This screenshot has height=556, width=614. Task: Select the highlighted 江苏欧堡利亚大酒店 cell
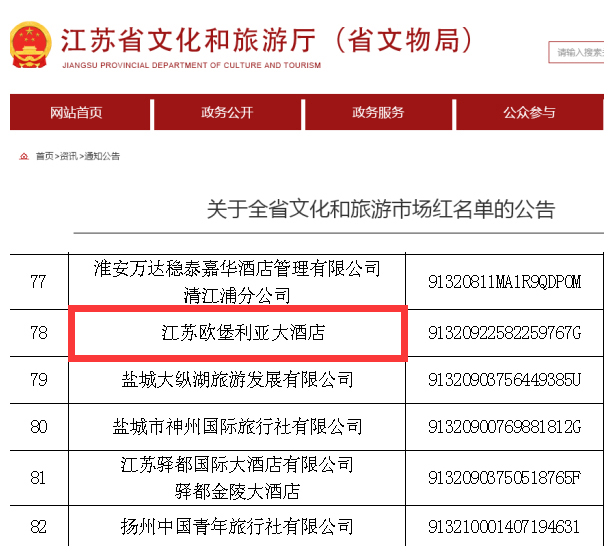[237, 332]
